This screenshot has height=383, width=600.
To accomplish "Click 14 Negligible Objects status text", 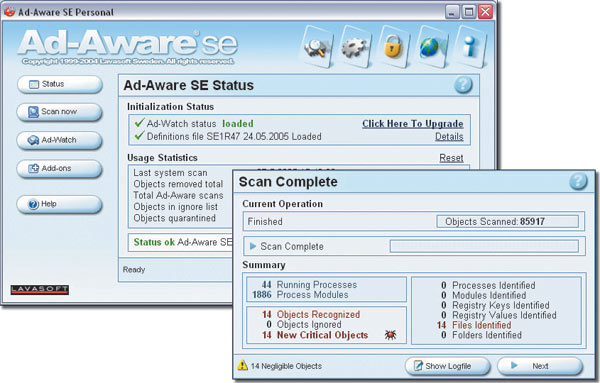I will point(286,366).
